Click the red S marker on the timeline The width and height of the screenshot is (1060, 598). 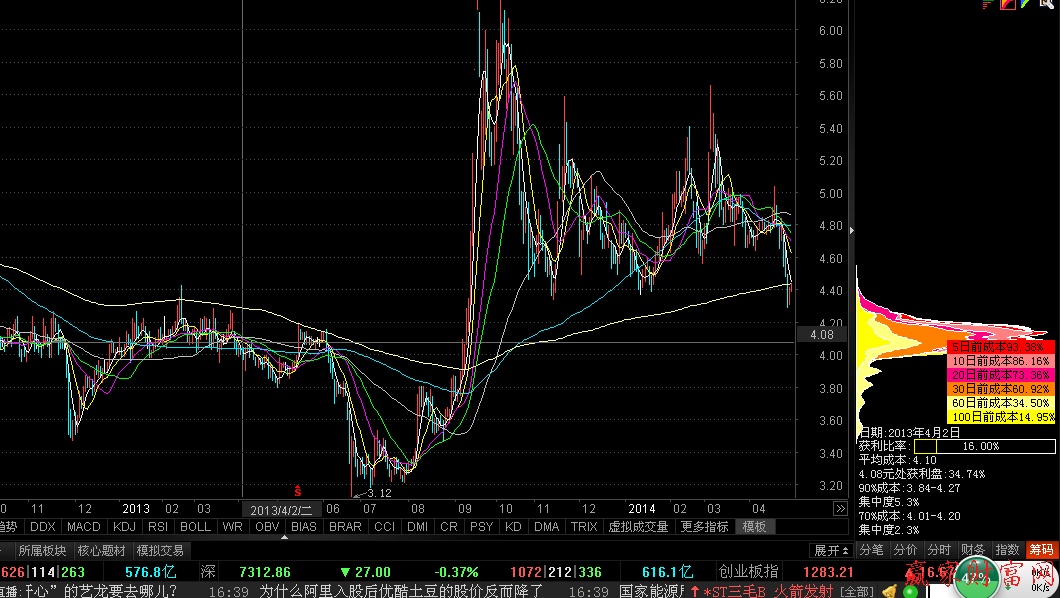point(297,490)
